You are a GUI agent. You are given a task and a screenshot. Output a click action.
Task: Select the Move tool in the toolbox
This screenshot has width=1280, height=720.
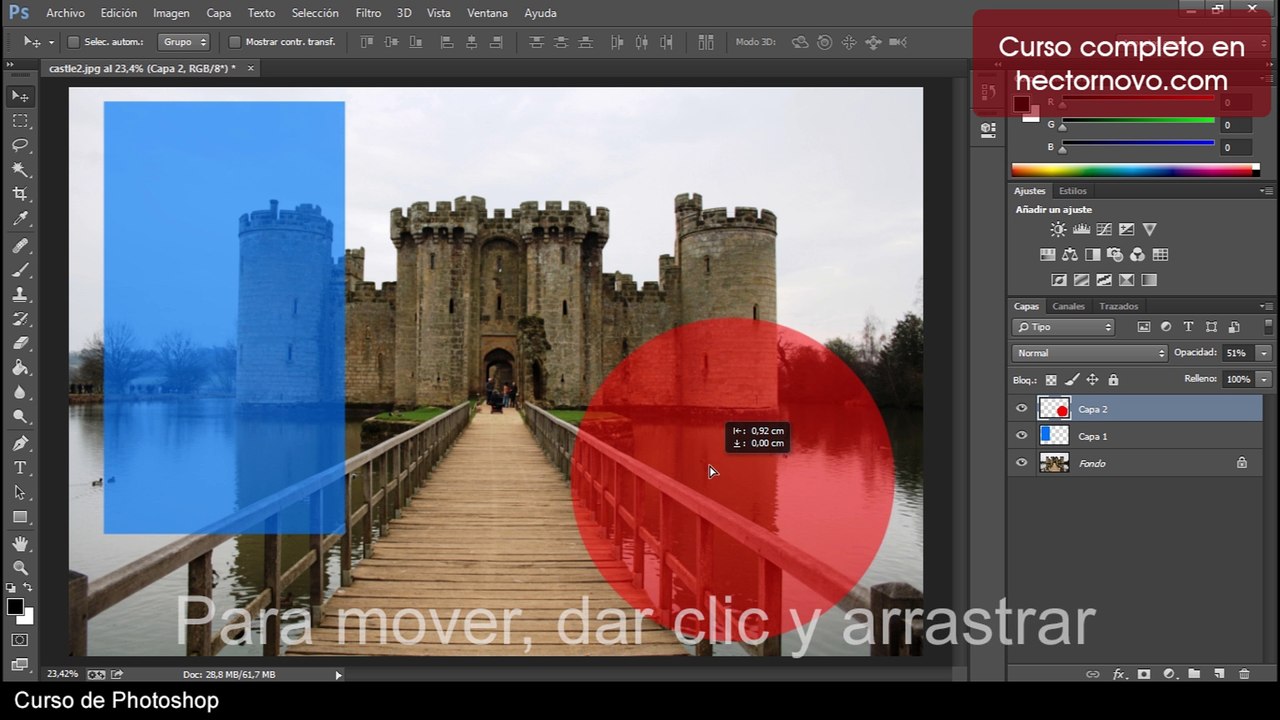click(20, 96)
